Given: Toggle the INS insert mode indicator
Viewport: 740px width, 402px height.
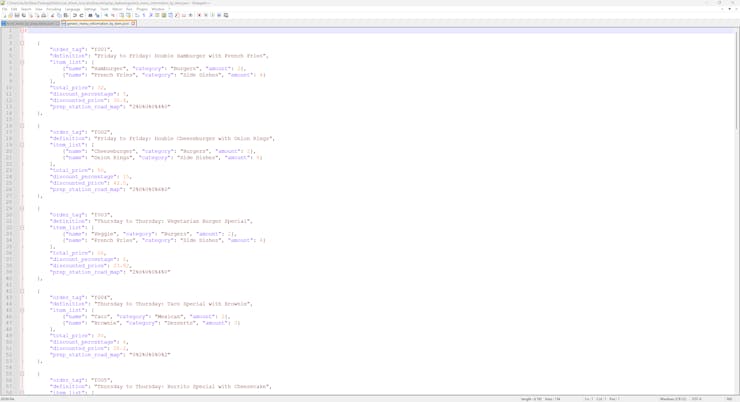Looking at the screenshot, I should pyautogui.click(x=729, y=399).
